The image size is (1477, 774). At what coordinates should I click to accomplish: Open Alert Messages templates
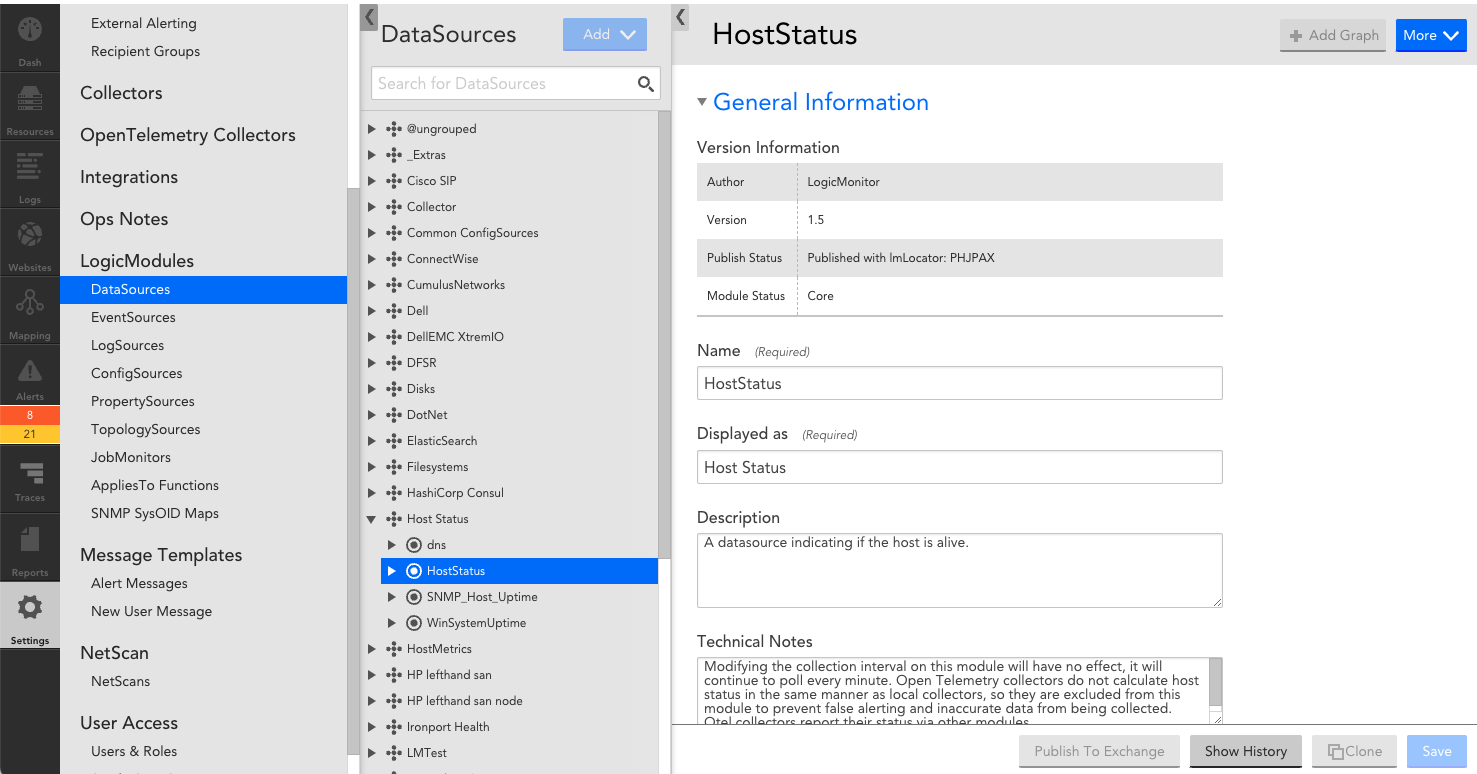pyautogui.click(x=139, y=583)
